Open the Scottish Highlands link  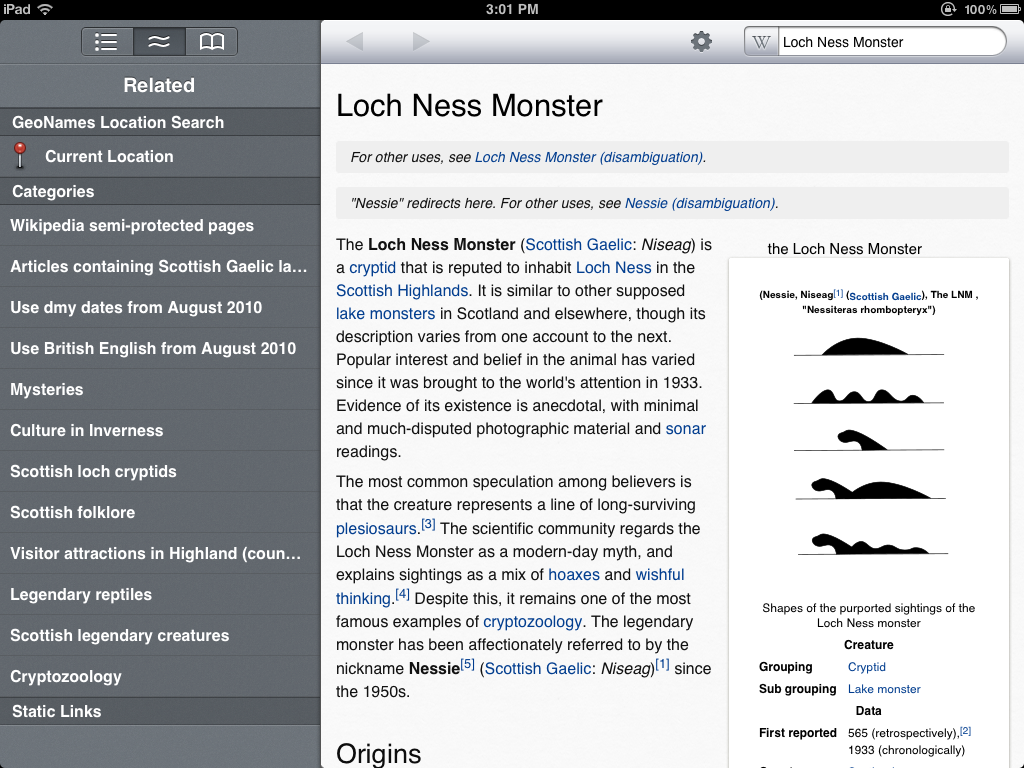click(402, 291)
